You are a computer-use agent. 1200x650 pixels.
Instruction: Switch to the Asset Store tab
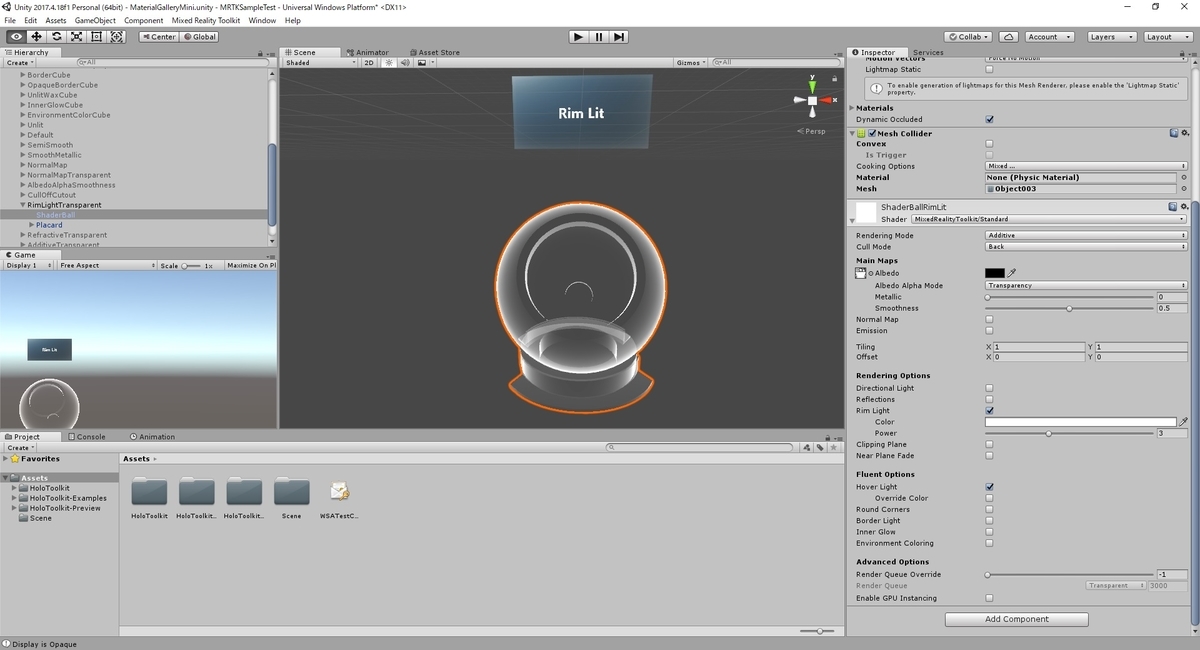(434, 52)
